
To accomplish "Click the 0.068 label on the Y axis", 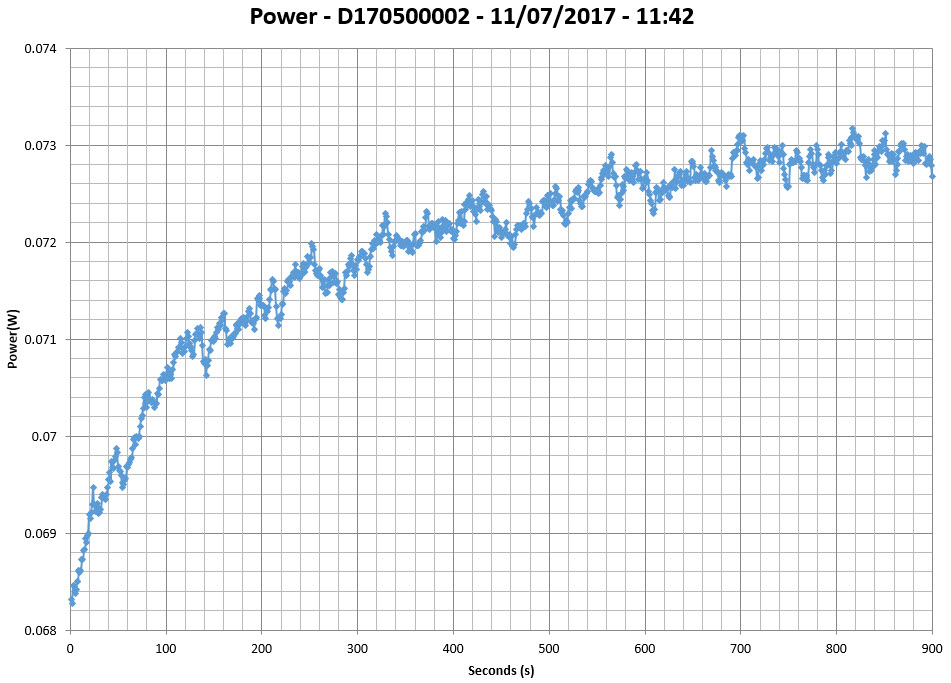I will tap(41, 630).
